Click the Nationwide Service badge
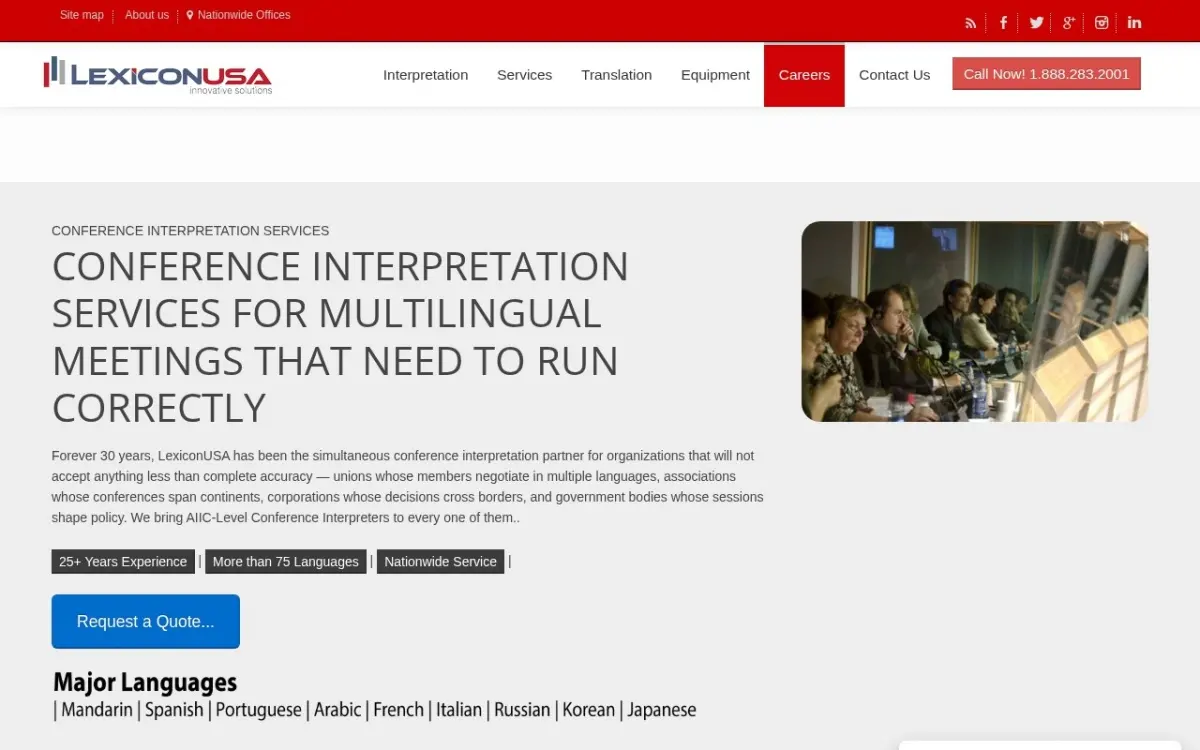1200x750 pixels. click(x=441, y=562)
